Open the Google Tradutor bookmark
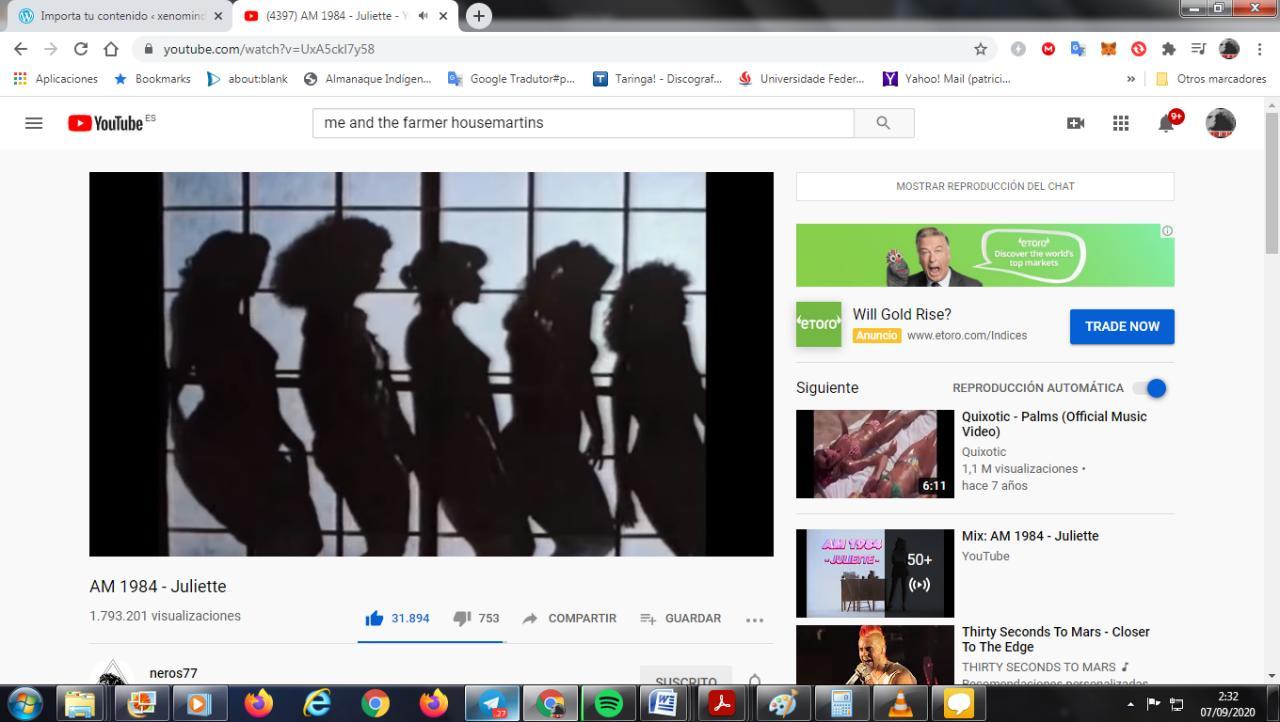 tap(511, 79)
